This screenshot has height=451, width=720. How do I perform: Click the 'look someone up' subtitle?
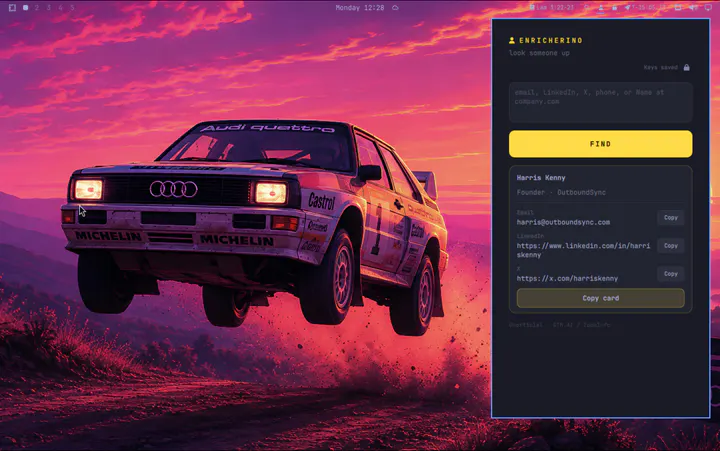click(539, 53)
